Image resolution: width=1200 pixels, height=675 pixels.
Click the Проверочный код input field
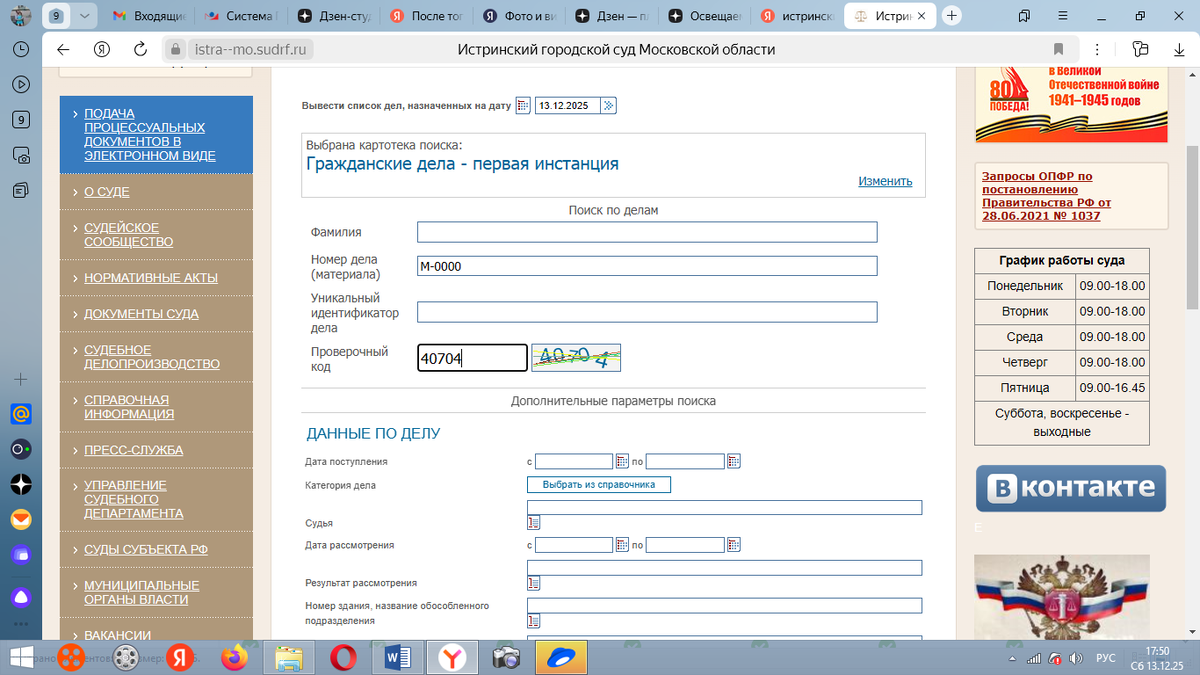(x=472, y=358)
